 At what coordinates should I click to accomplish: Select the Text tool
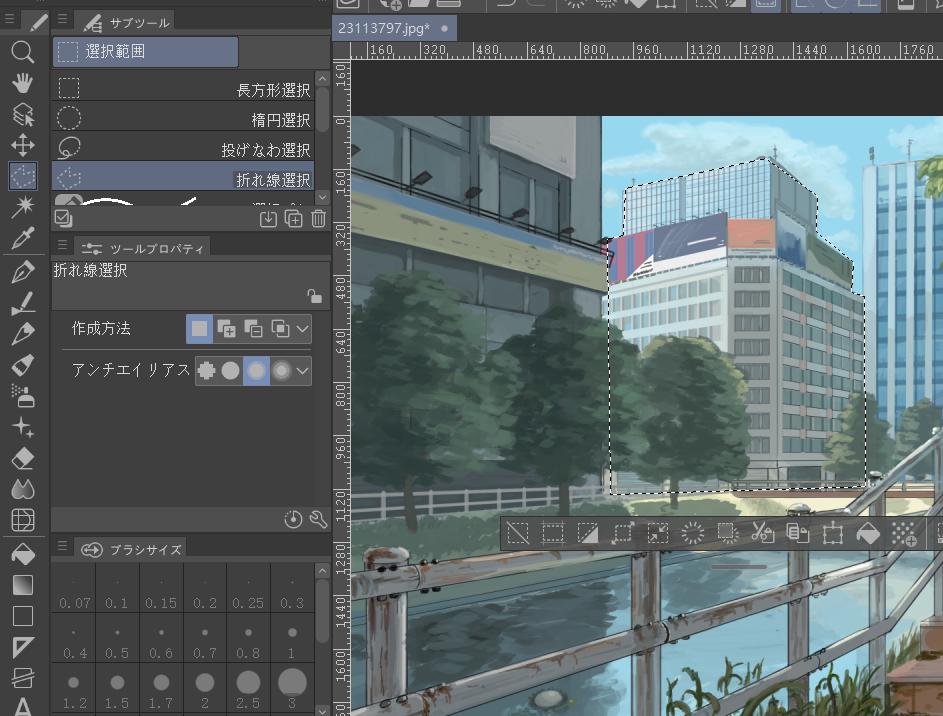coord(22,706)
